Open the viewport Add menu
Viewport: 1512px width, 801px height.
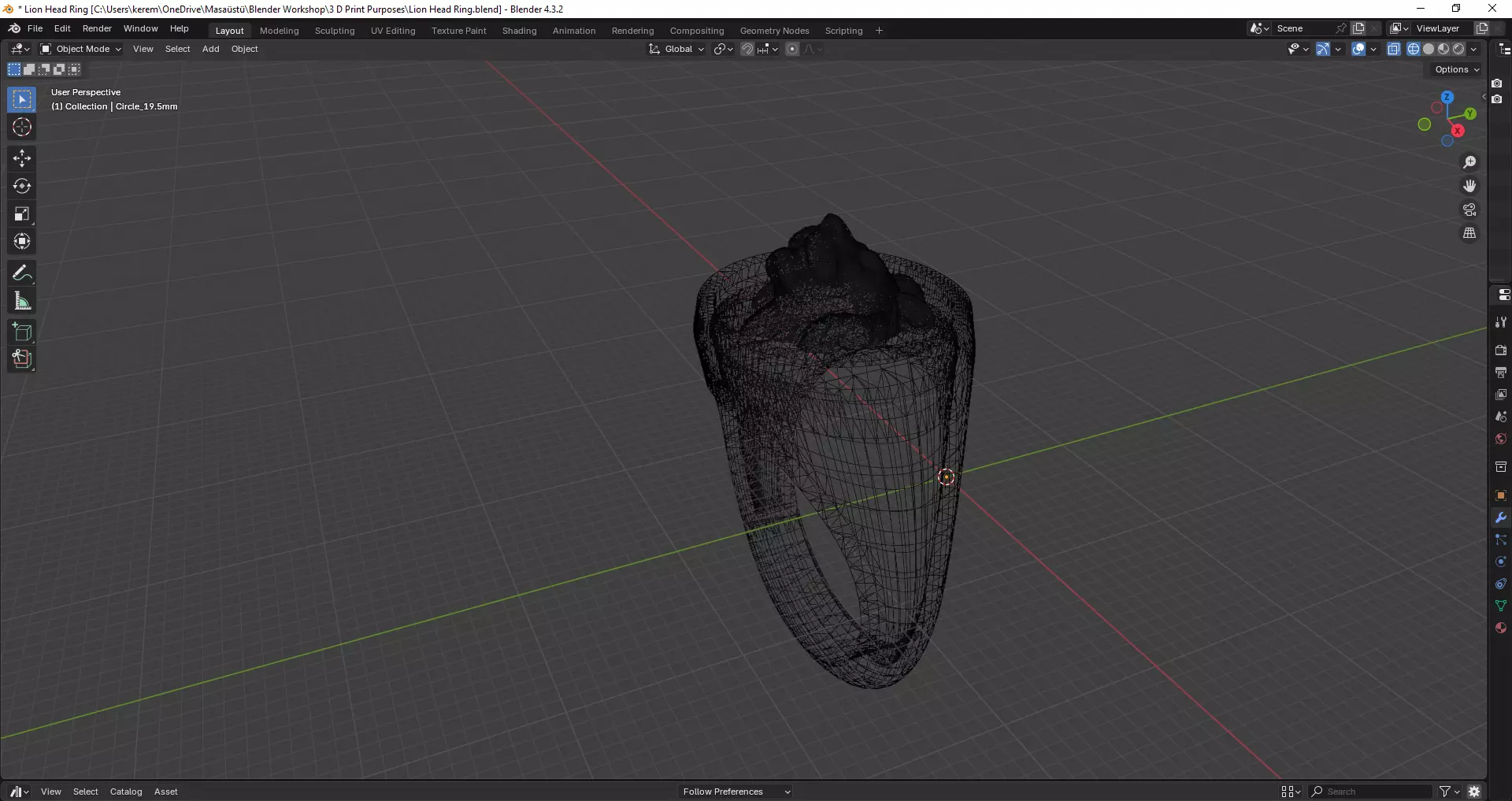(210, 49)
